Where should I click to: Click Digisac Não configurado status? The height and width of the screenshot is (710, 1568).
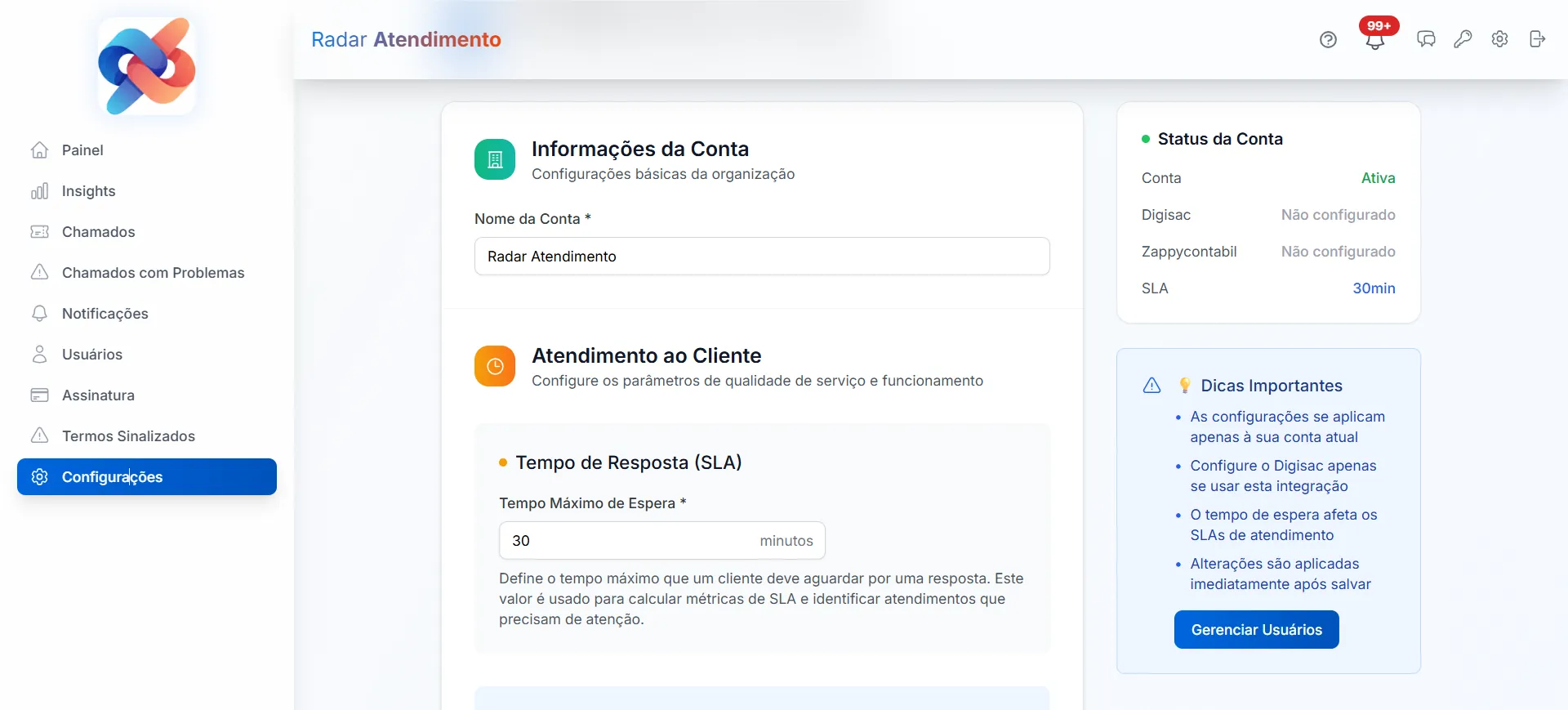pos(1339,215)
